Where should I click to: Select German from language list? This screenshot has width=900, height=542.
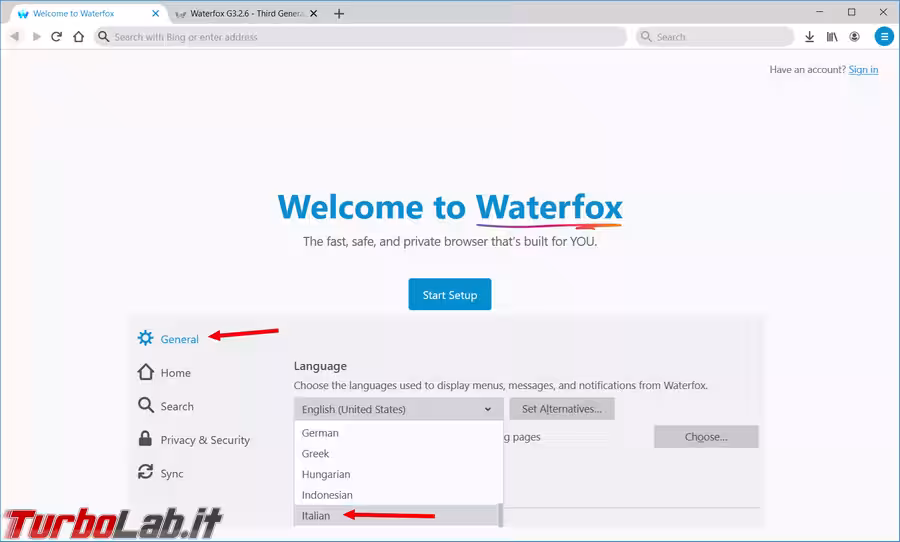396,433
